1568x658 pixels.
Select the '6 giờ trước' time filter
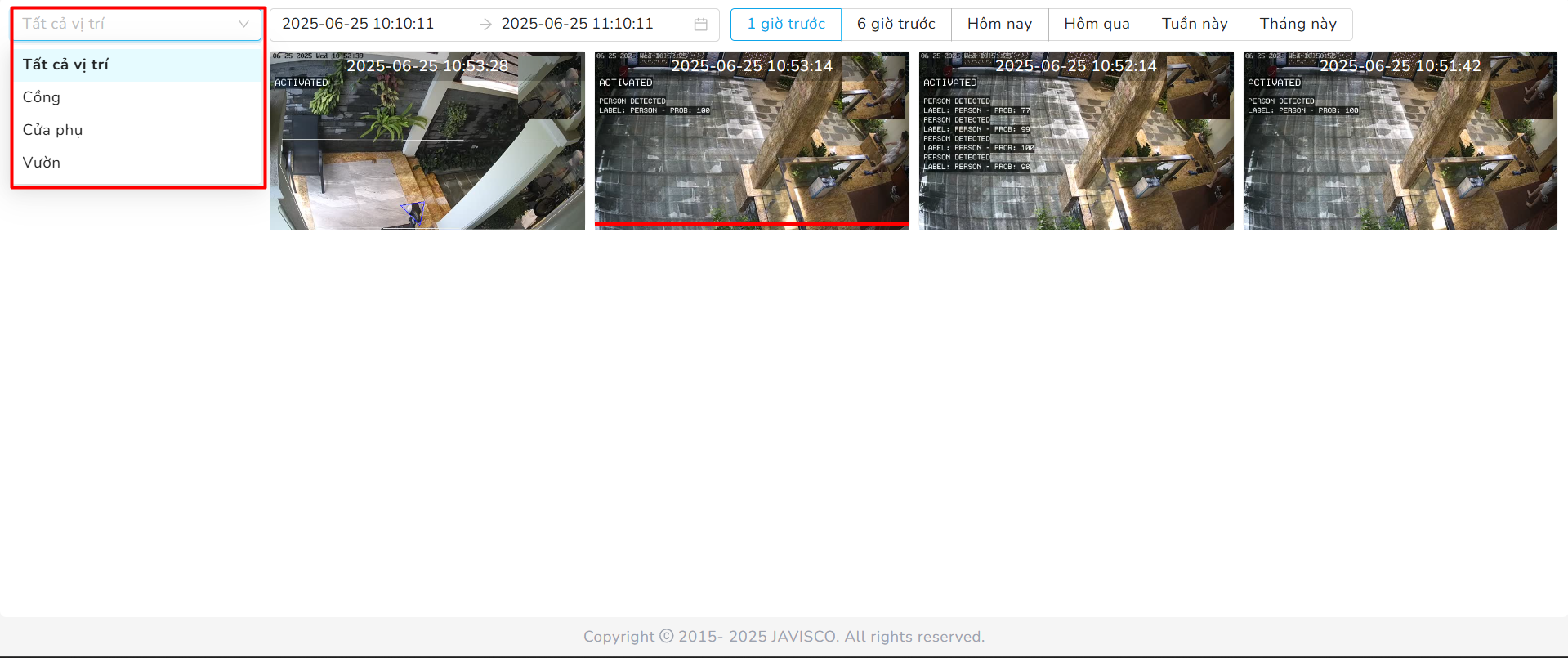[896, 25]
